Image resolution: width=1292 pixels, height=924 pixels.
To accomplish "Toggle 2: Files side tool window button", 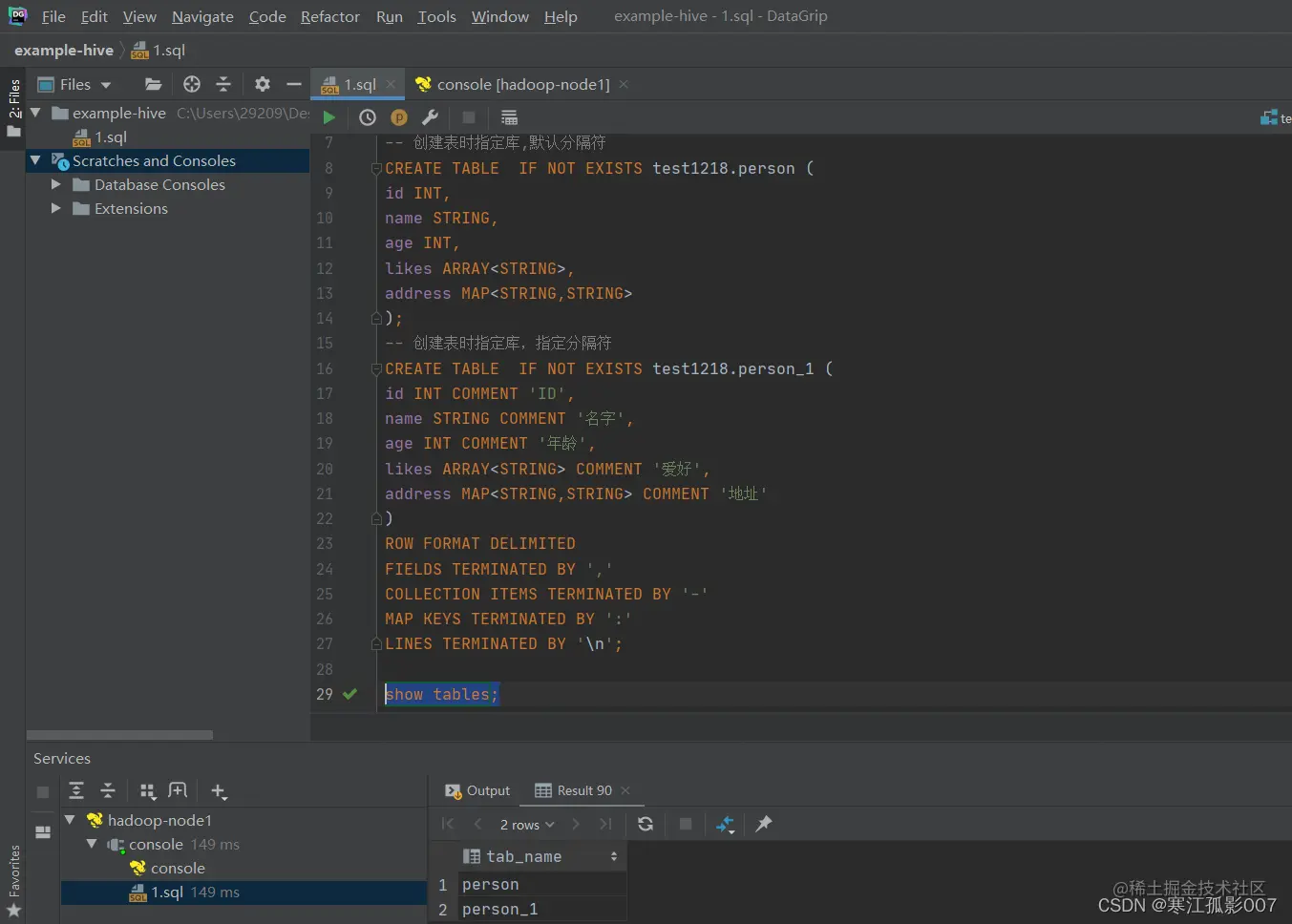I will tap(13, 107).
